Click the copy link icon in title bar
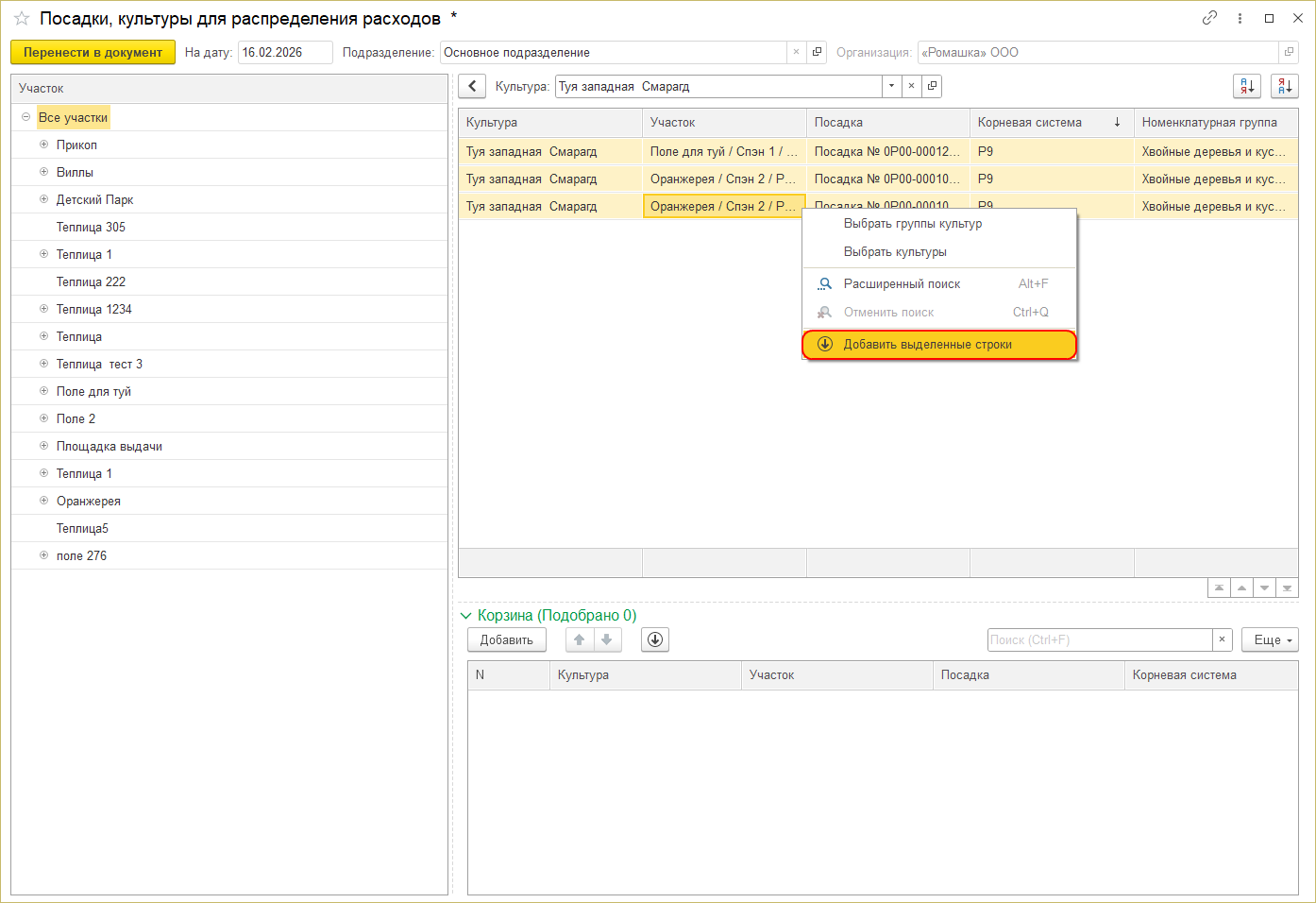1316x903 pixels. click(1209, 18)
